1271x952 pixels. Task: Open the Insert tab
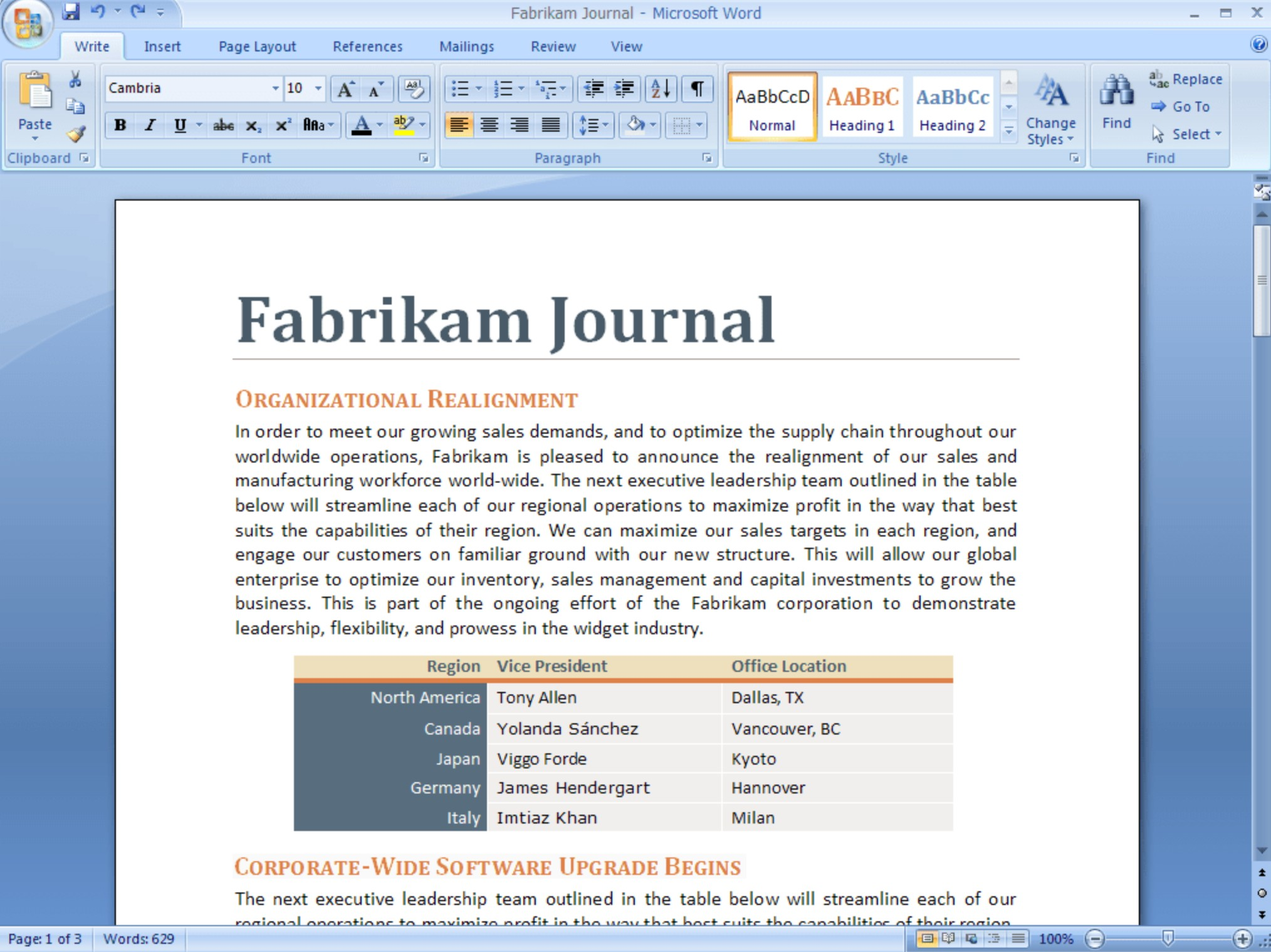pyautogui.click(x=162, y=46)
